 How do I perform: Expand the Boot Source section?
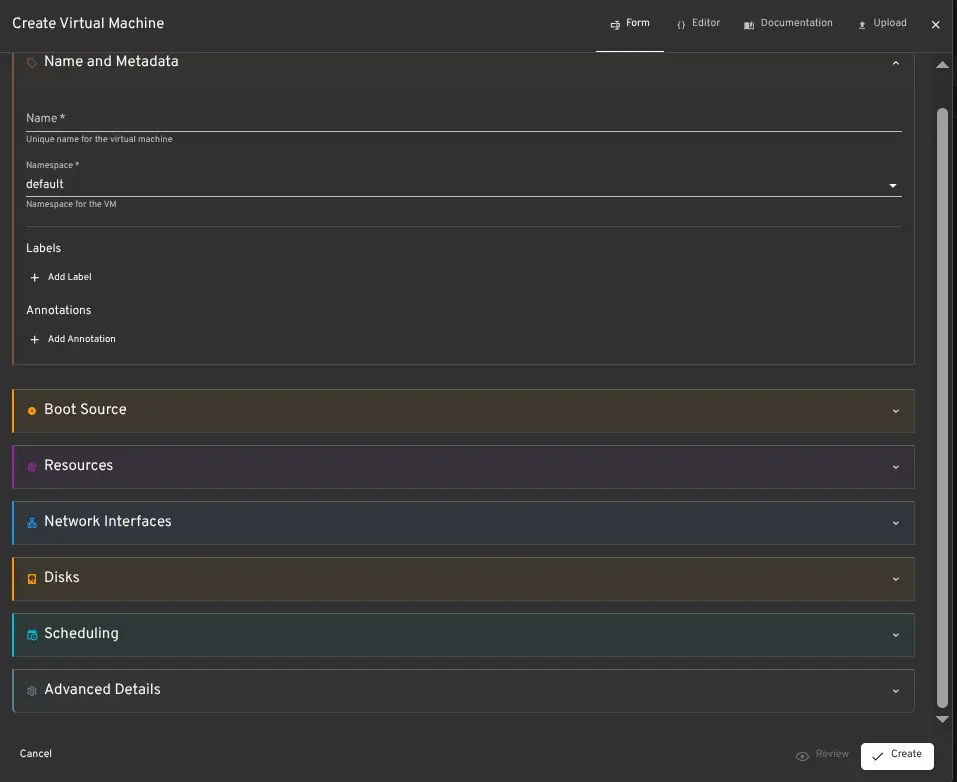(x=895, y=411)
